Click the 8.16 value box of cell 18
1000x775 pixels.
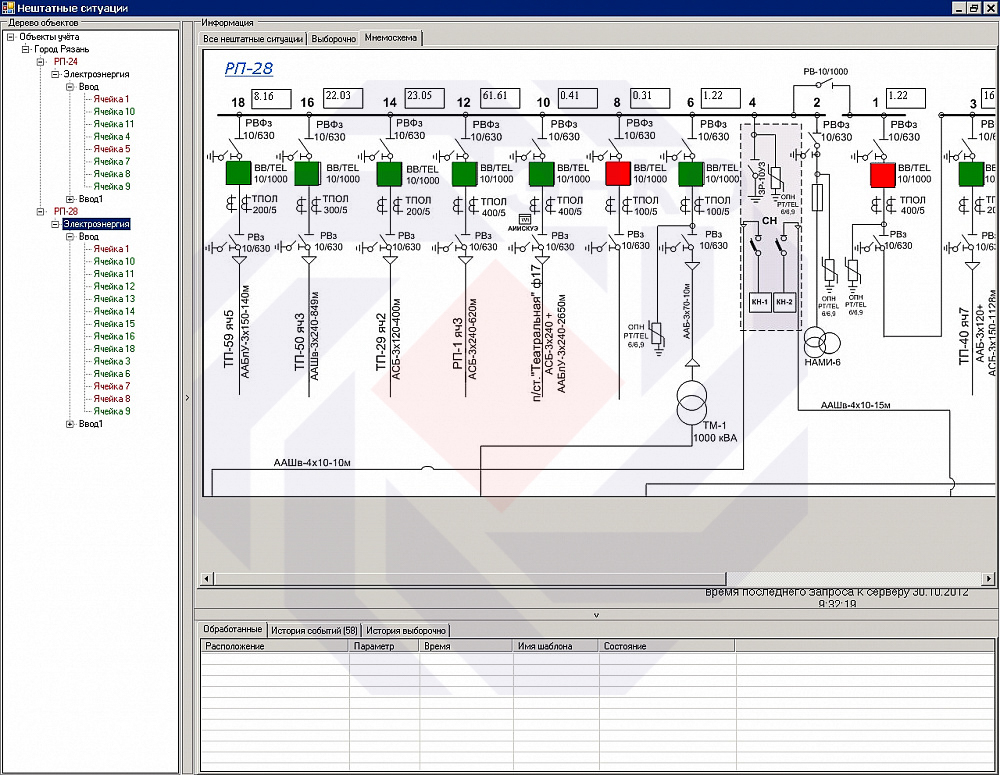(271, 99)
